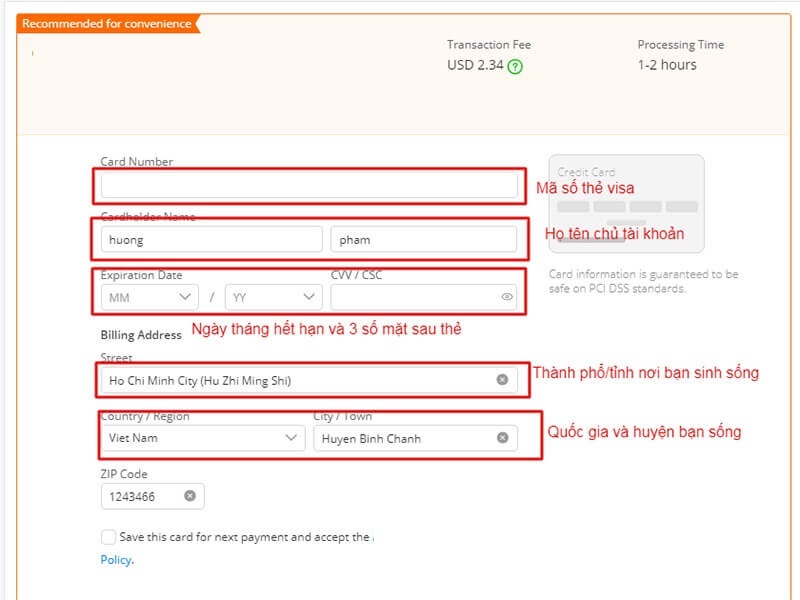Expand the Country / Region dropdown showing Viet Nam
The width and height of the screenshot is (800, 600).
tap(203, 438)
